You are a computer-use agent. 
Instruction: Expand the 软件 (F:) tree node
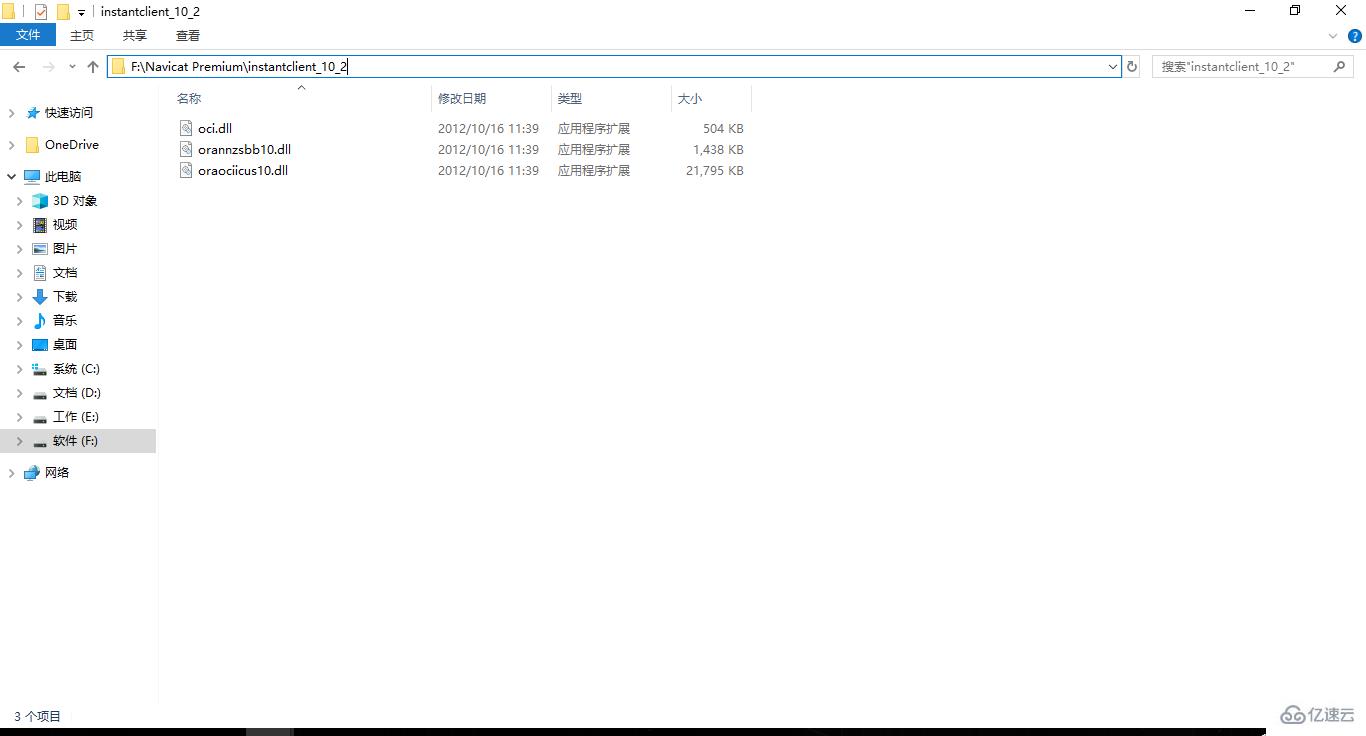[20, 440]
